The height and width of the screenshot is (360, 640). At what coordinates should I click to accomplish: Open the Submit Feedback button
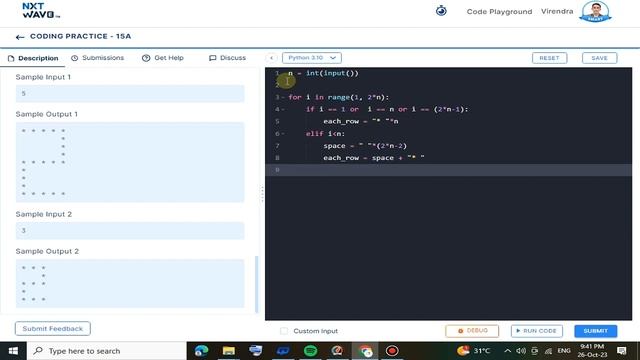(x=53, y=329)
